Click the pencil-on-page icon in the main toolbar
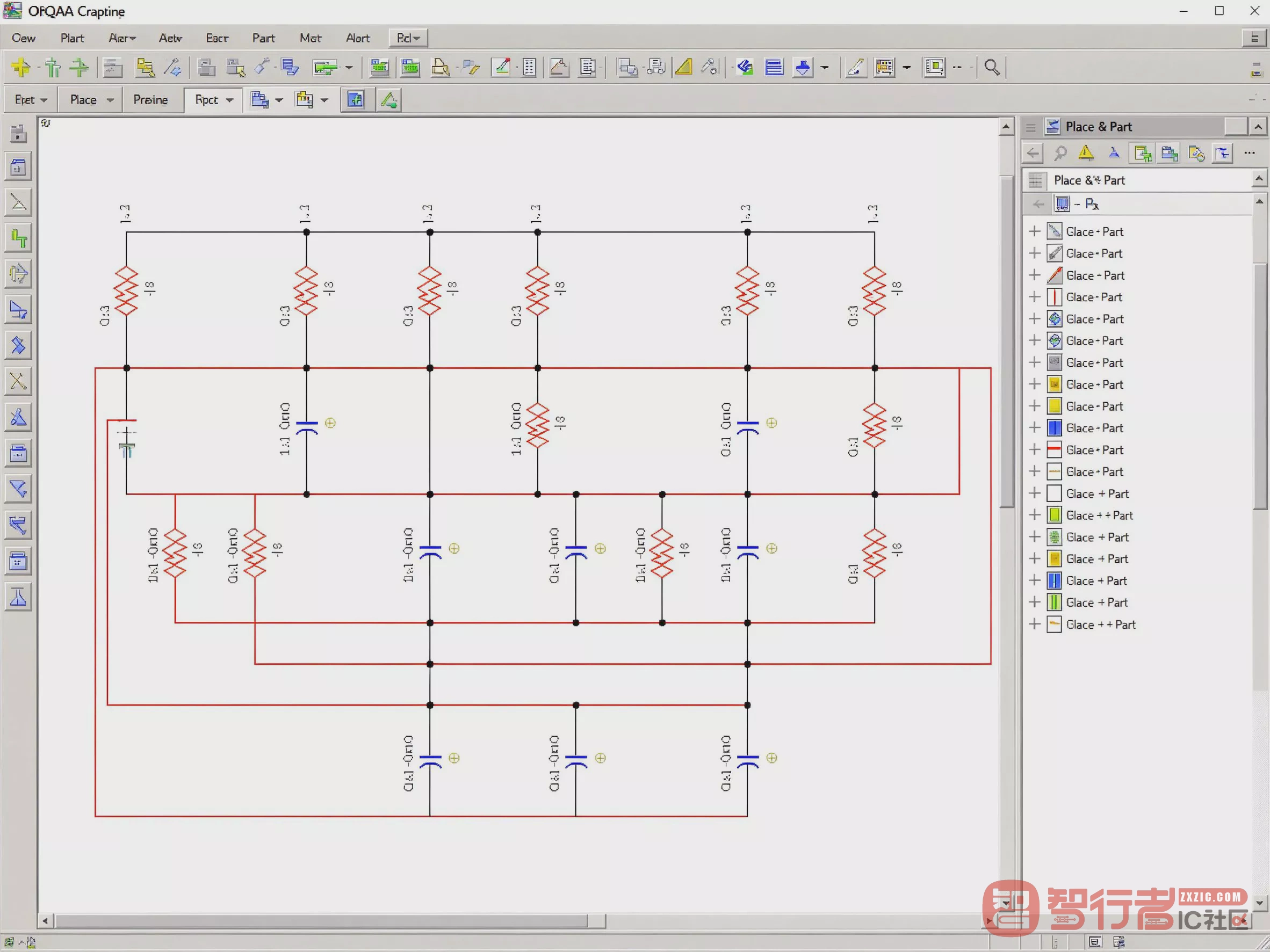Screen dimensions: 1270x952 pyautogui.click(x=501, y=67)
